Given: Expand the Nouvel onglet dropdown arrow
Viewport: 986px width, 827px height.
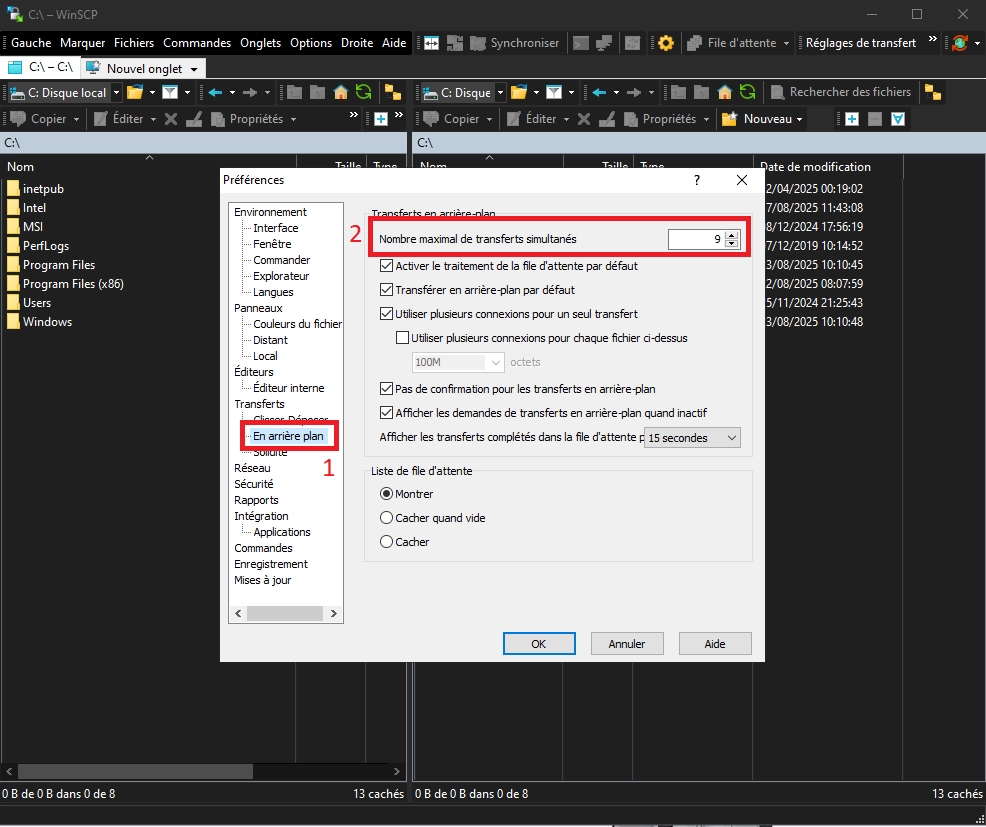Looking at the screenshot, I should coord(194,69).
